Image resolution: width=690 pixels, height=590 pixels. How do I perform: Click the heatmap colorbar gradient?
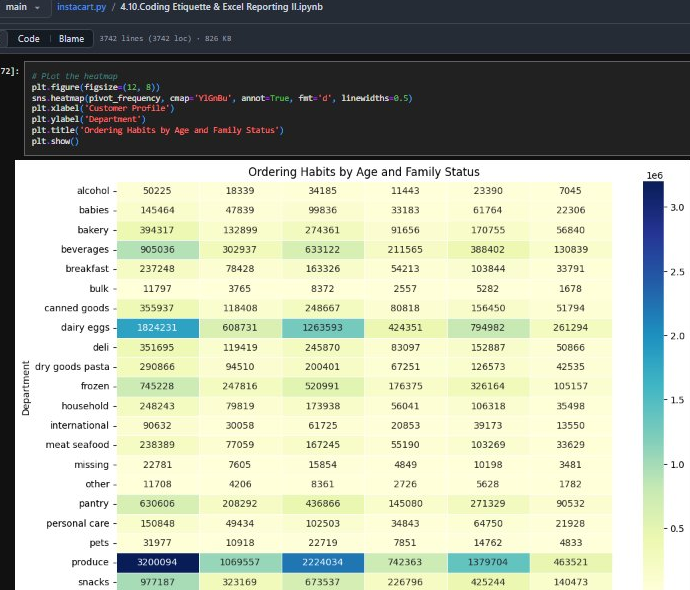tap(653, 386)
